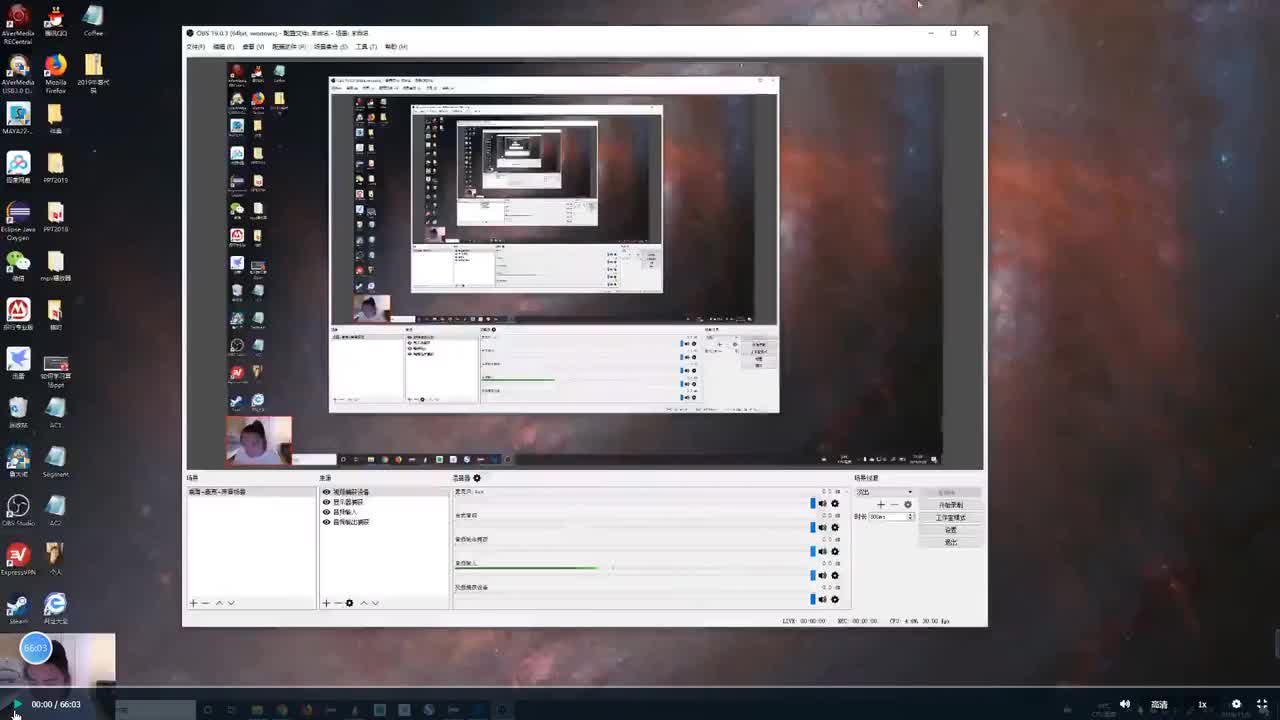Remove the selected source with minus icon
The height and width of the screenshot is (720, 1280).
(337, 603)
